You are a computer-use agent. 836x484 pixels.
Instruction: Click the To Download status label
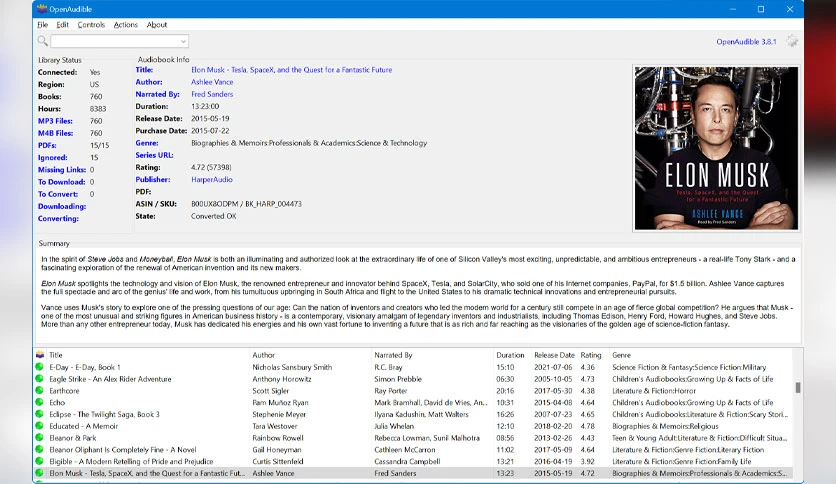click(61, 182)
